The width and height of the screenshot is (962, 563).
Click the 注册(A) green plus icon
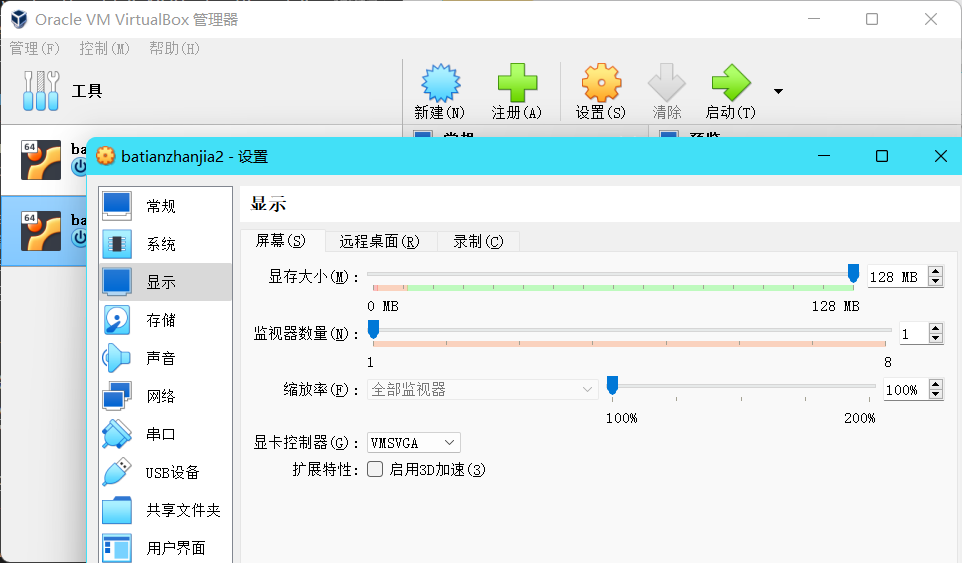(x=517, y=83)
